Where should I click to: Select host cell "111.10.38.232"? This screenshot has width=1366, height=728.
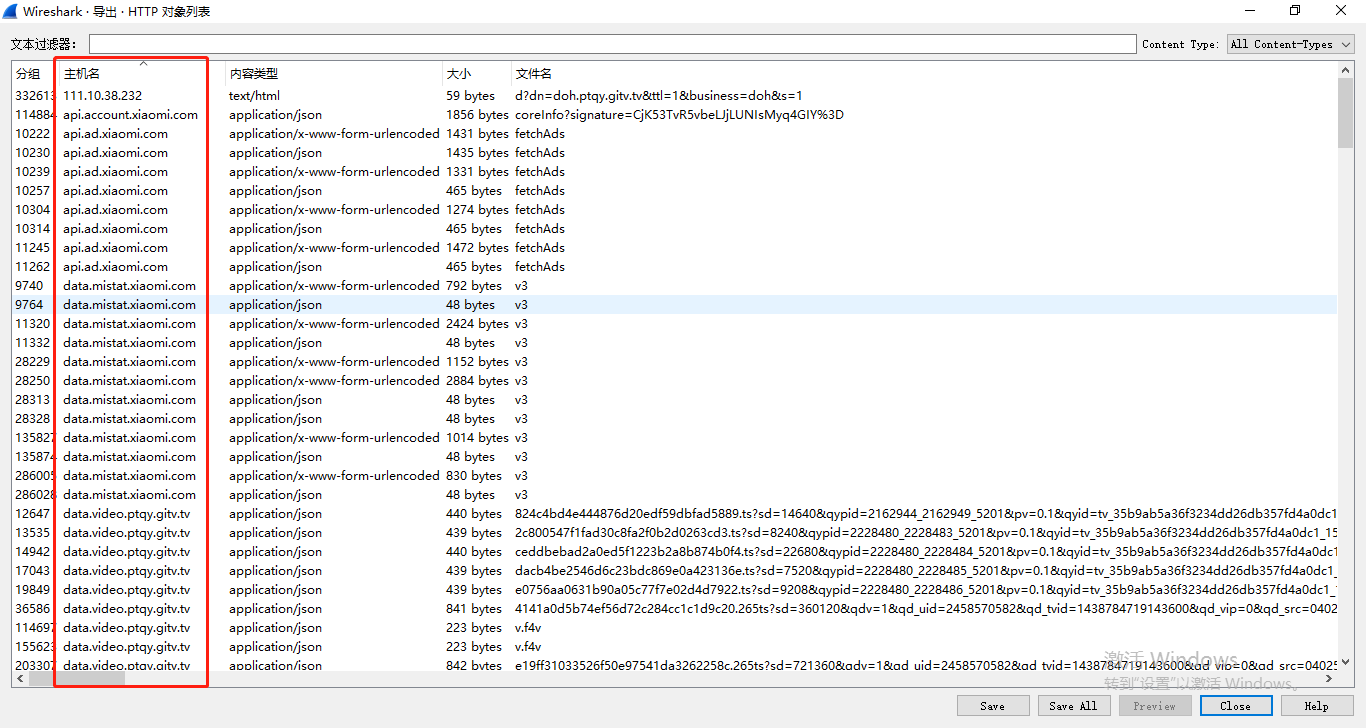point(103,96)
